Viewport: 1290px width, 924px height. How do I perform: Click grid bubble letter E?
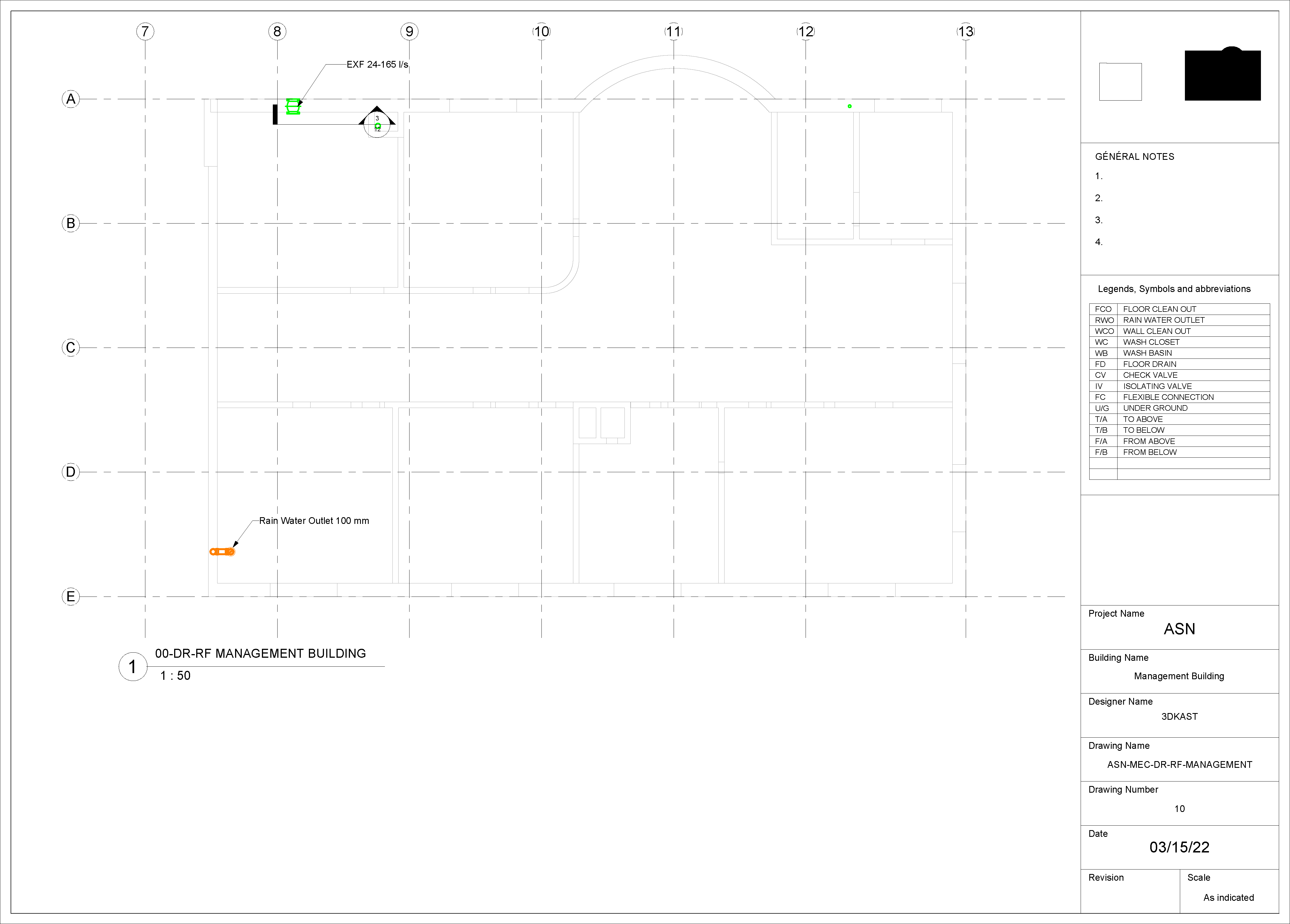click(70, 597)
